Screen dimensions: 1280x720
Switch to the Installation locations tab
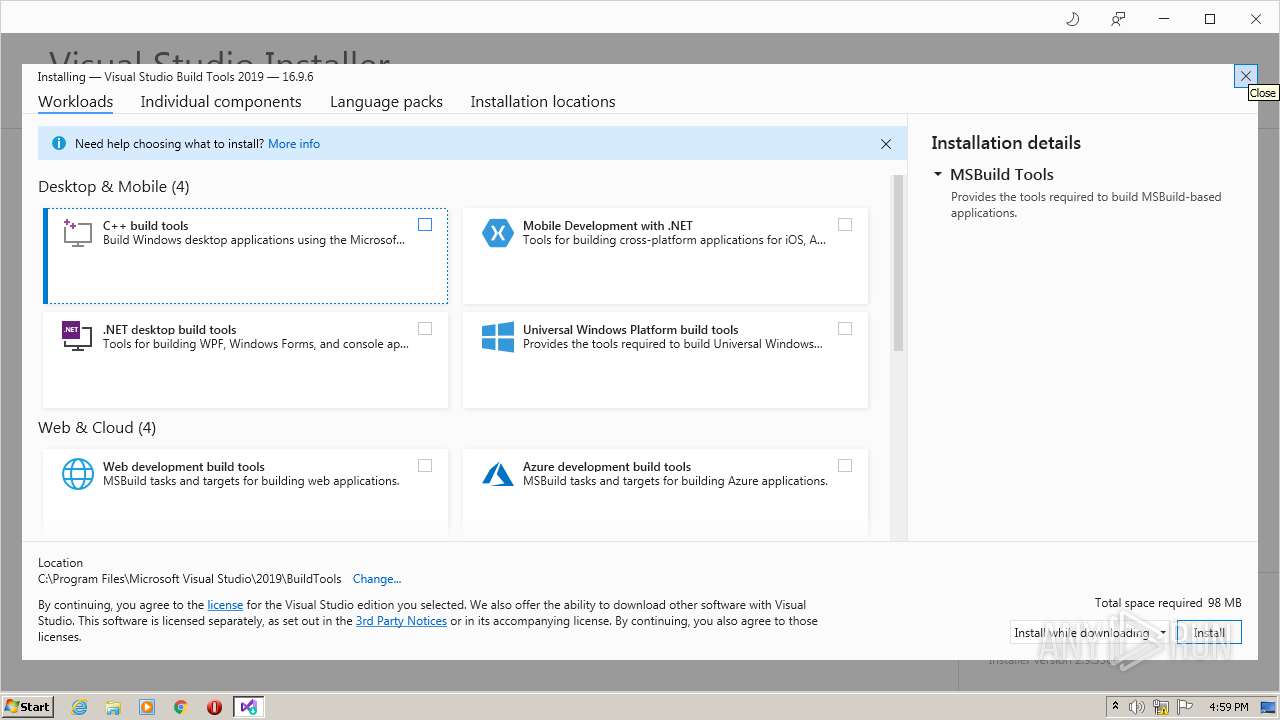(543, 102)
